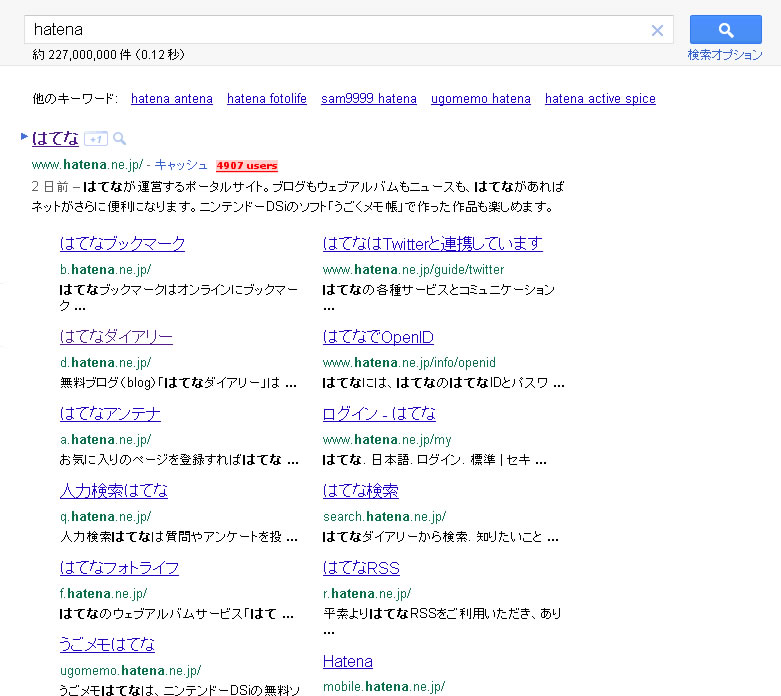Open the main はてな result title

(55, 139)
